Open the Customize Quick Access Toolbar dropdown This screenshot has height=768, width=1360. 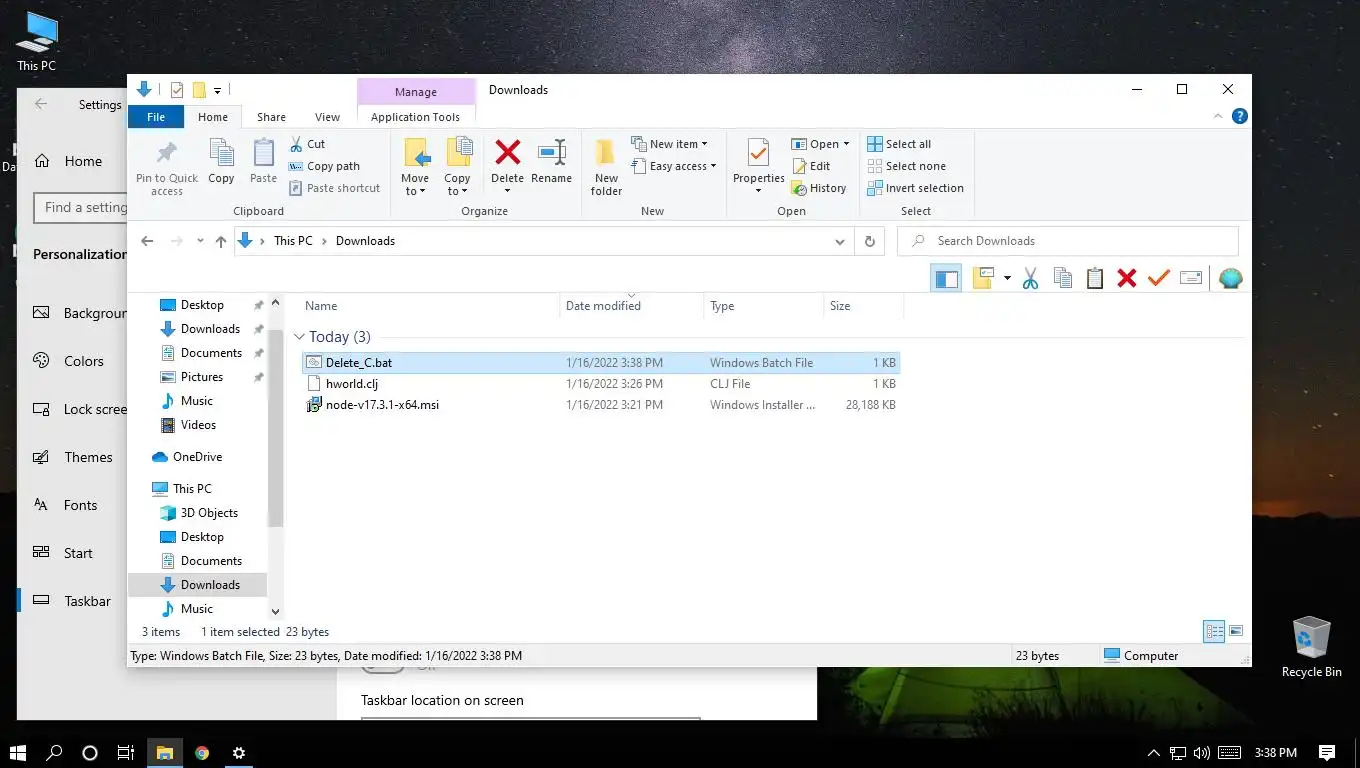pos(217,90)
